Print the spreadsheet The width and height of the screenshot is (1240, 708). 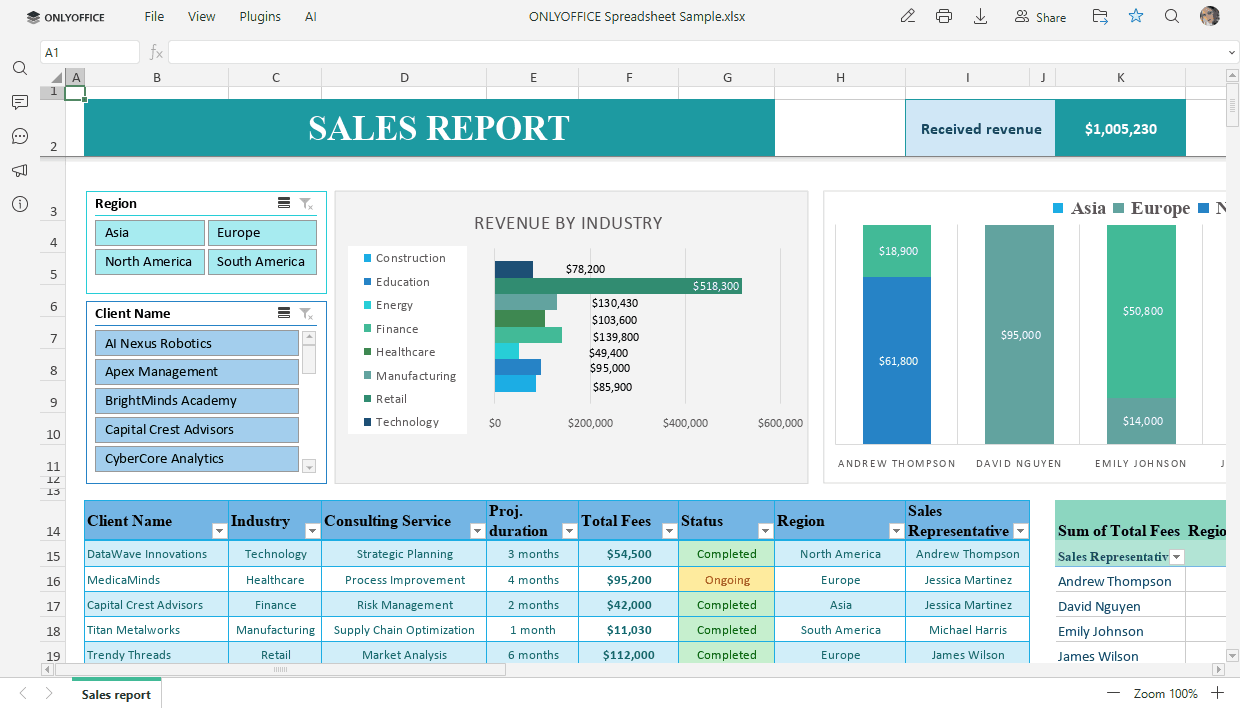[x=944, y=16]
